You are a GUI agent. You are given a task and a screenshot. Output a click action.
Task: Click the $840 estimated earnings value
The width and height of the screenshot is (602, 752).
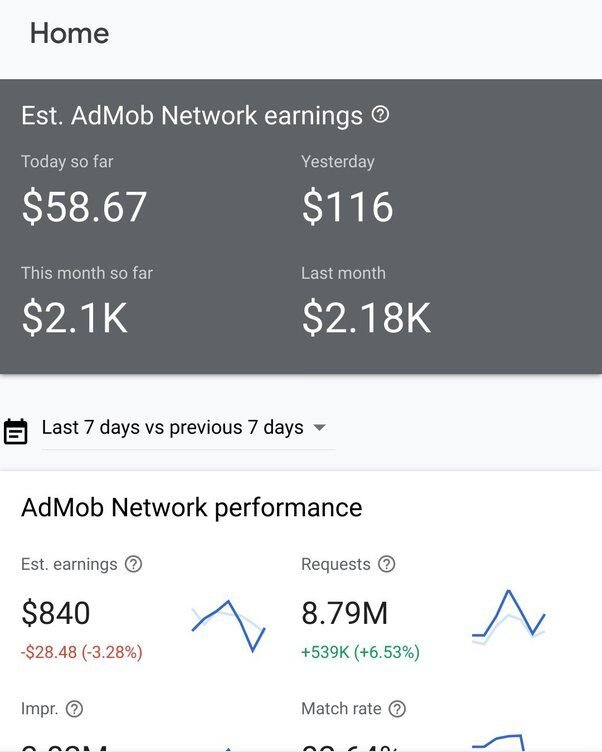56,613
